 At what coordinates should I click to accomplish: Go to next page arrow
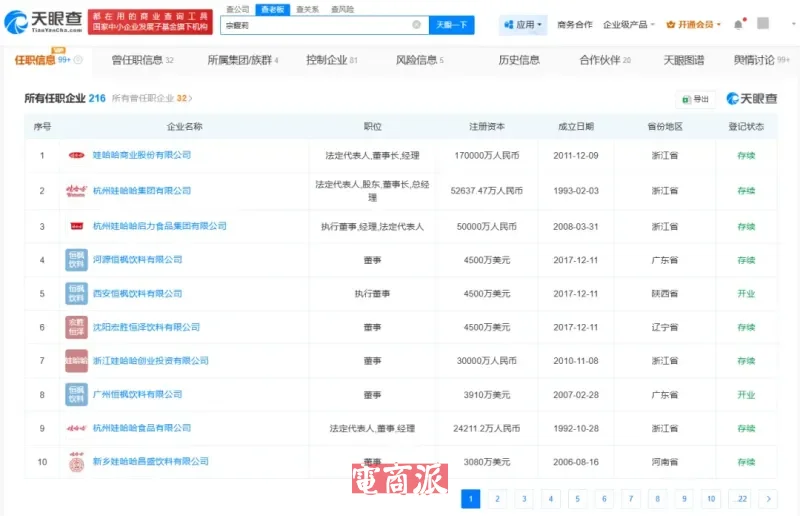(768, 499)
